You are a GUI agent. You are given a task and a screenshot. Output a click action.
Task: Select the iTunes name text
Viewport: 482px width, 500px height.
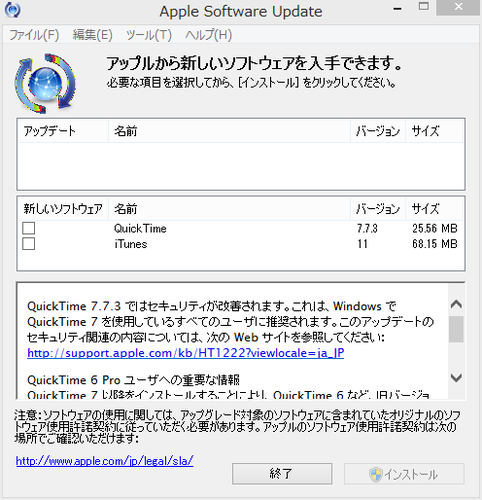(x=130, y=244)
